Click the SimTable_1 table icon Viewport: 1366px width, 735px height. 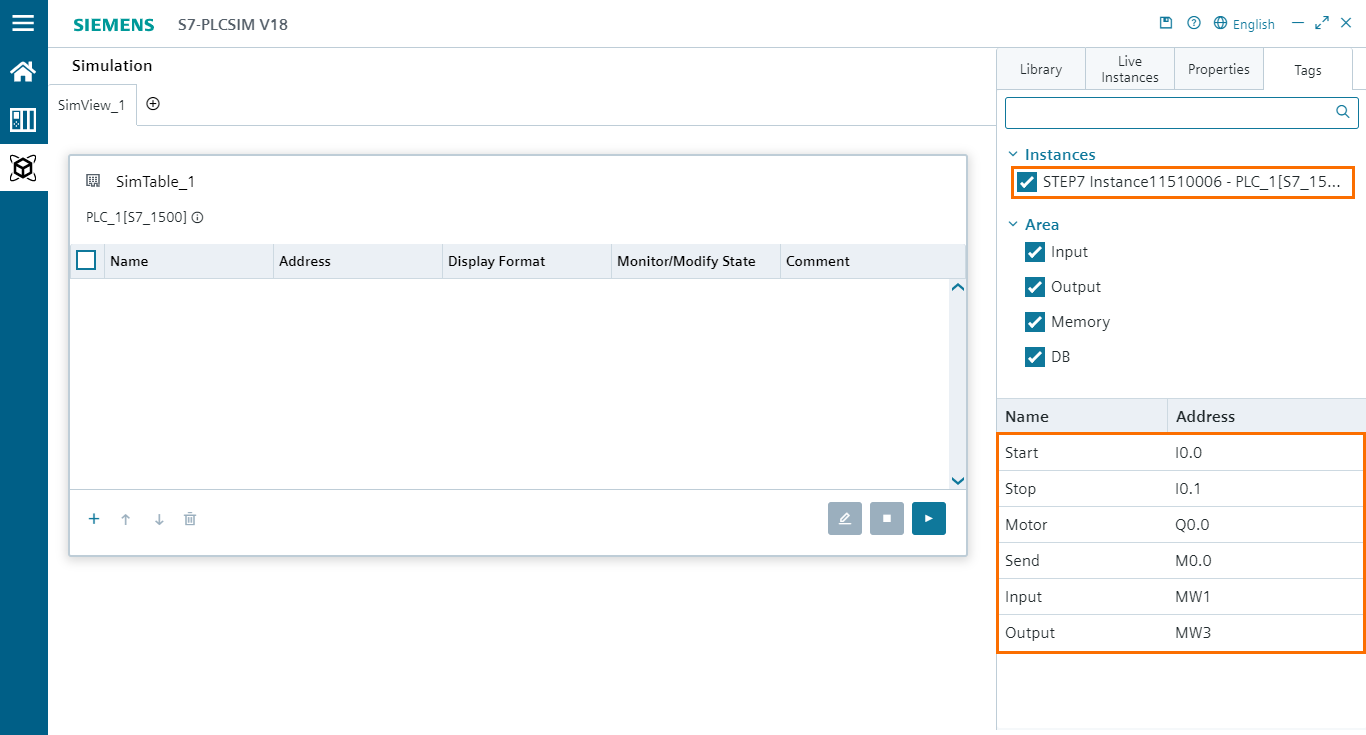93,181
